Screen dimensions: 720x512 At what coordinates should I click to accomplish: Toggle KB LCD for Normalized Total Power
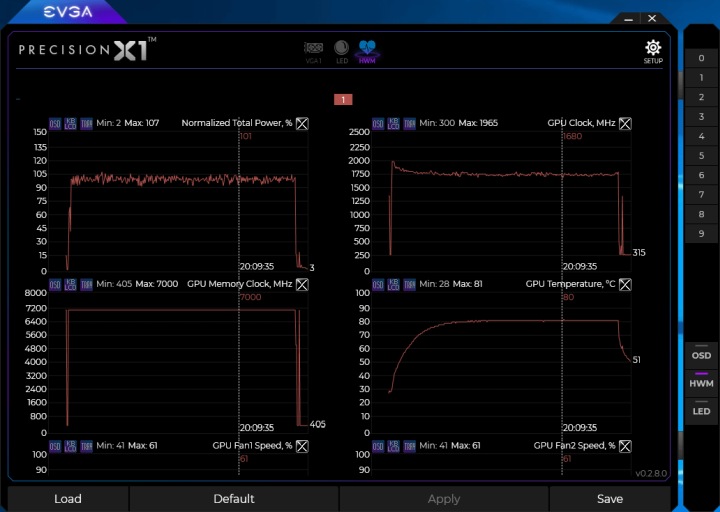coord(70,124)
